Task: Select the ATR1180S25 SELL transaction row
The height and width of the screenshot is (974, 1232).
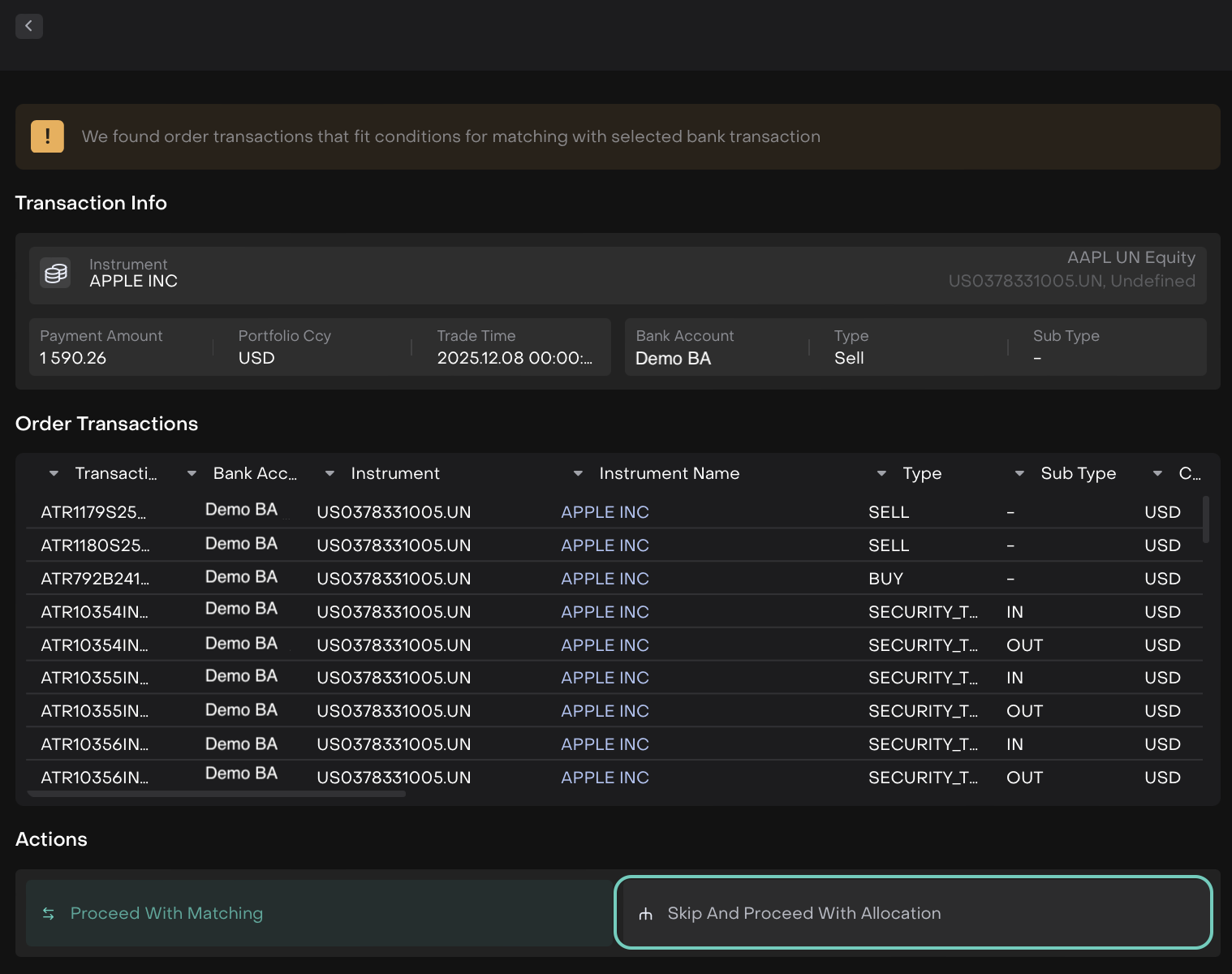Action: (95, 545)
